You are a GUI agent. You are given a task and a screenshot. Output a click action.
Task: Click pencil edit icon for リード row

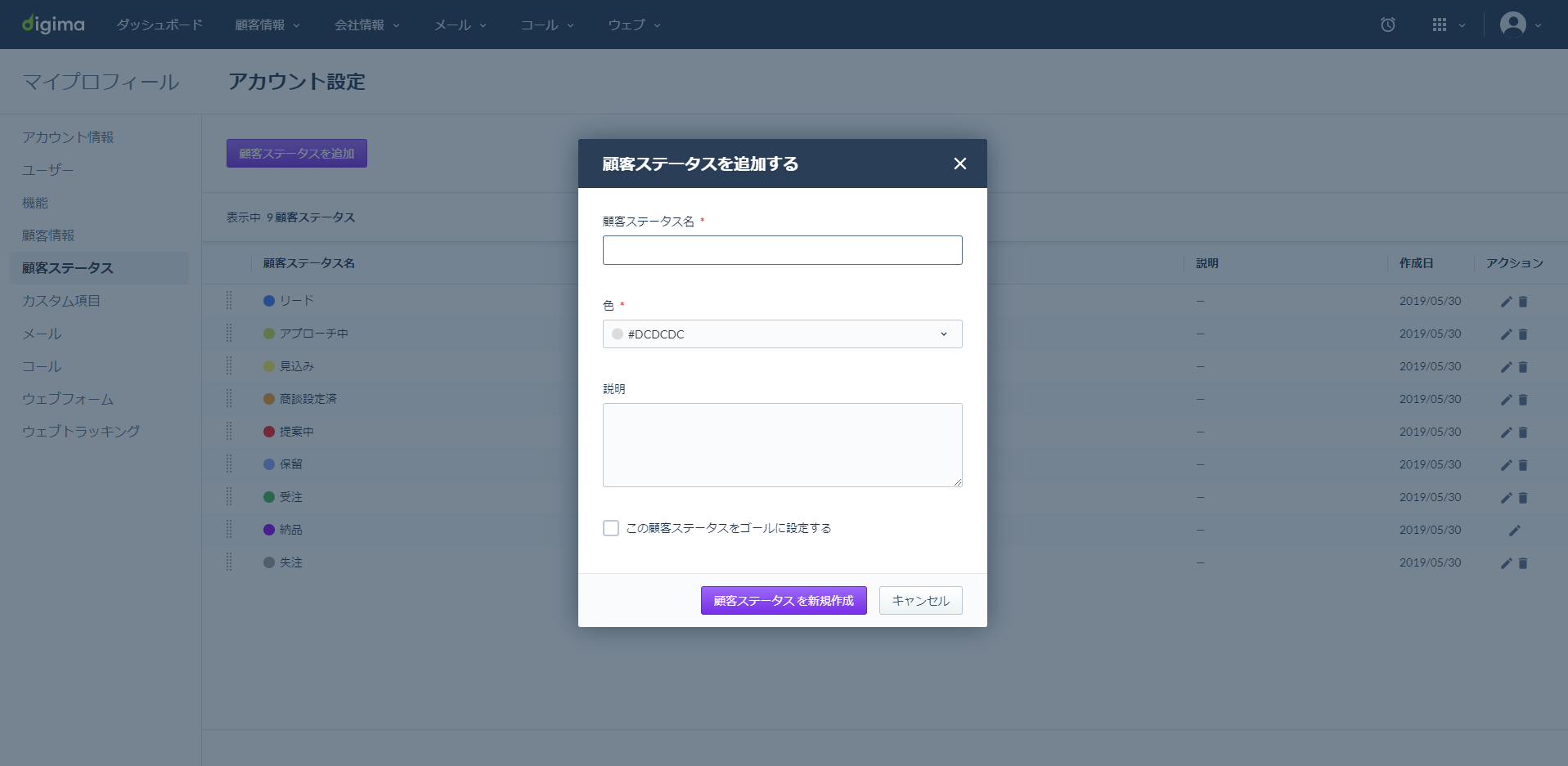(x=1506, y=302)
